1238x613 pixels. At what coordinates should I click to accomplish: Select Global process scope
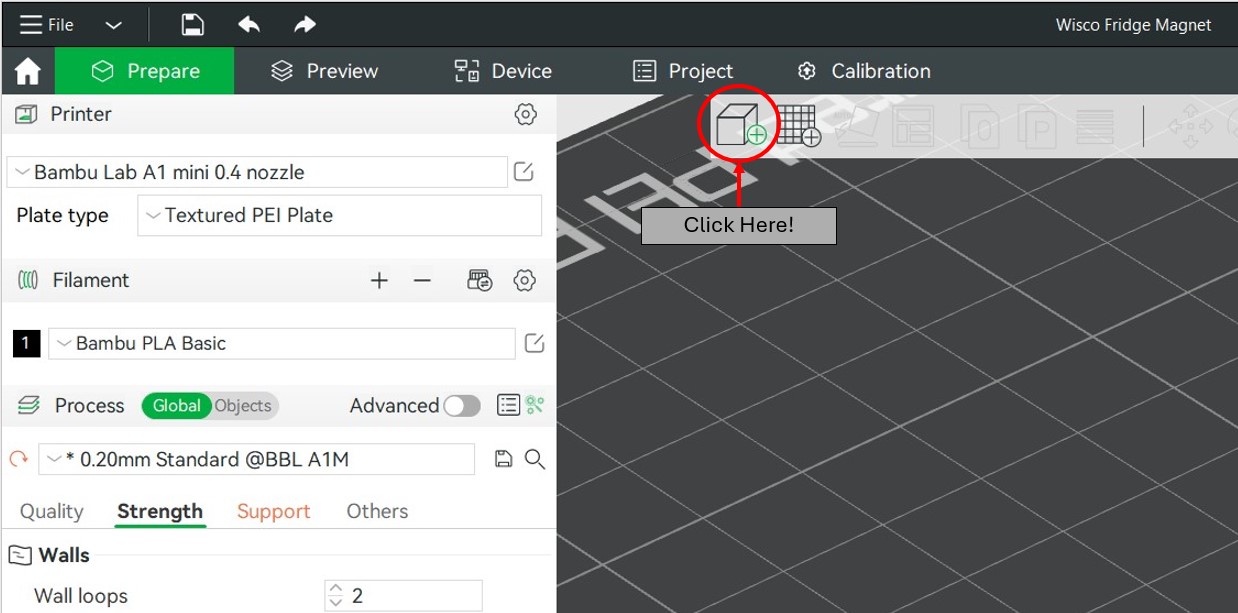176,405
